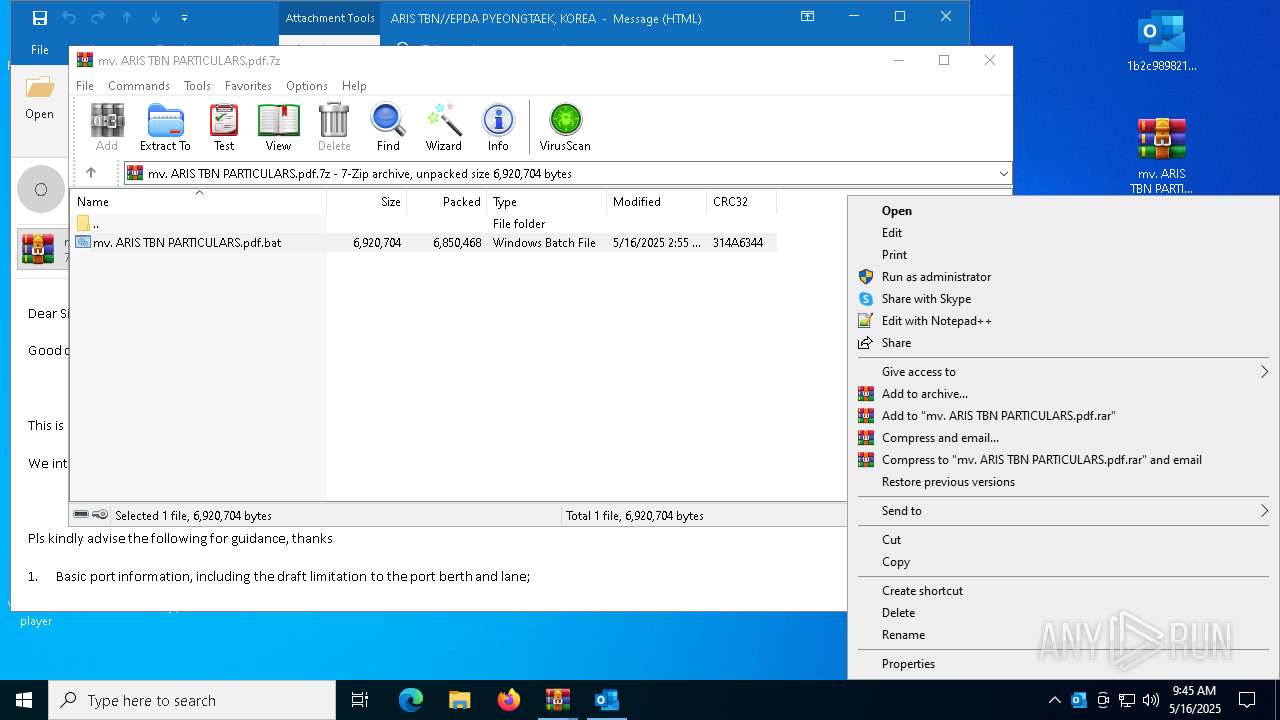Launch Microsoft Edge from the taskbar

(411, 700)
